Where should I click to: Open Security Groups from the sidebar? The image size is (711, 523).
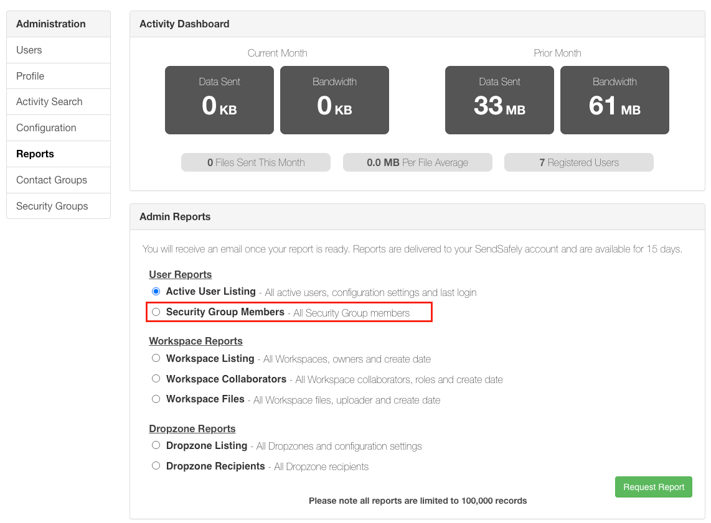coord(52,206)
